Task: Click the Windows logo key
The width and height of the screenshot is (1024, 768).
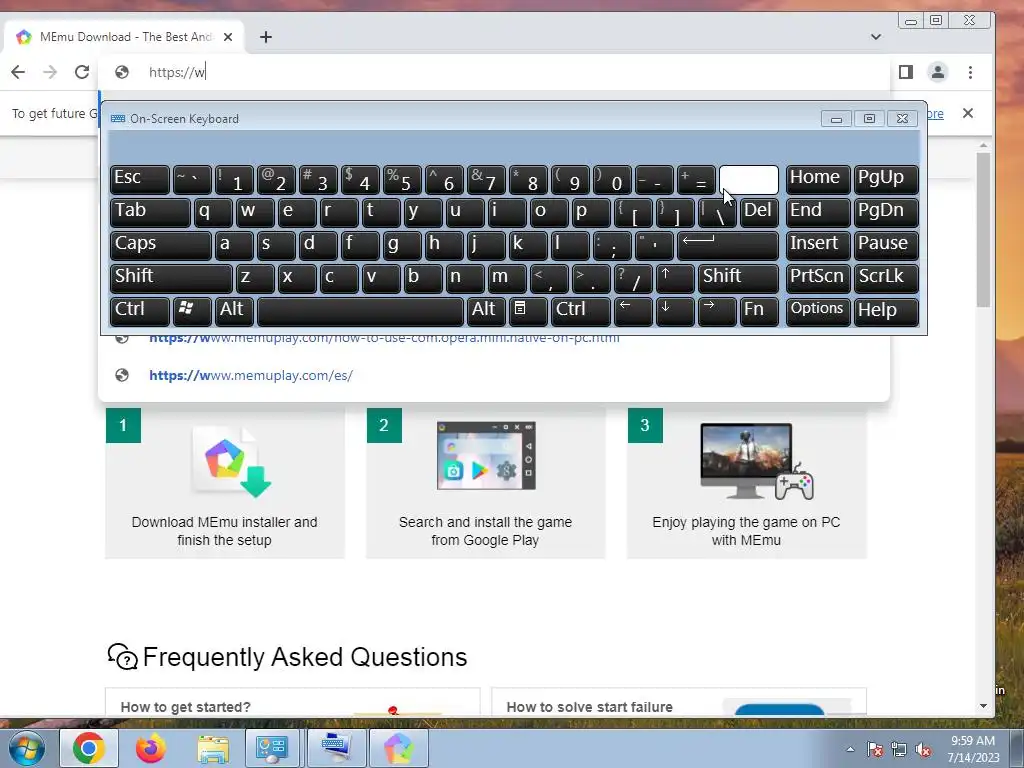Action: (191, 311)
